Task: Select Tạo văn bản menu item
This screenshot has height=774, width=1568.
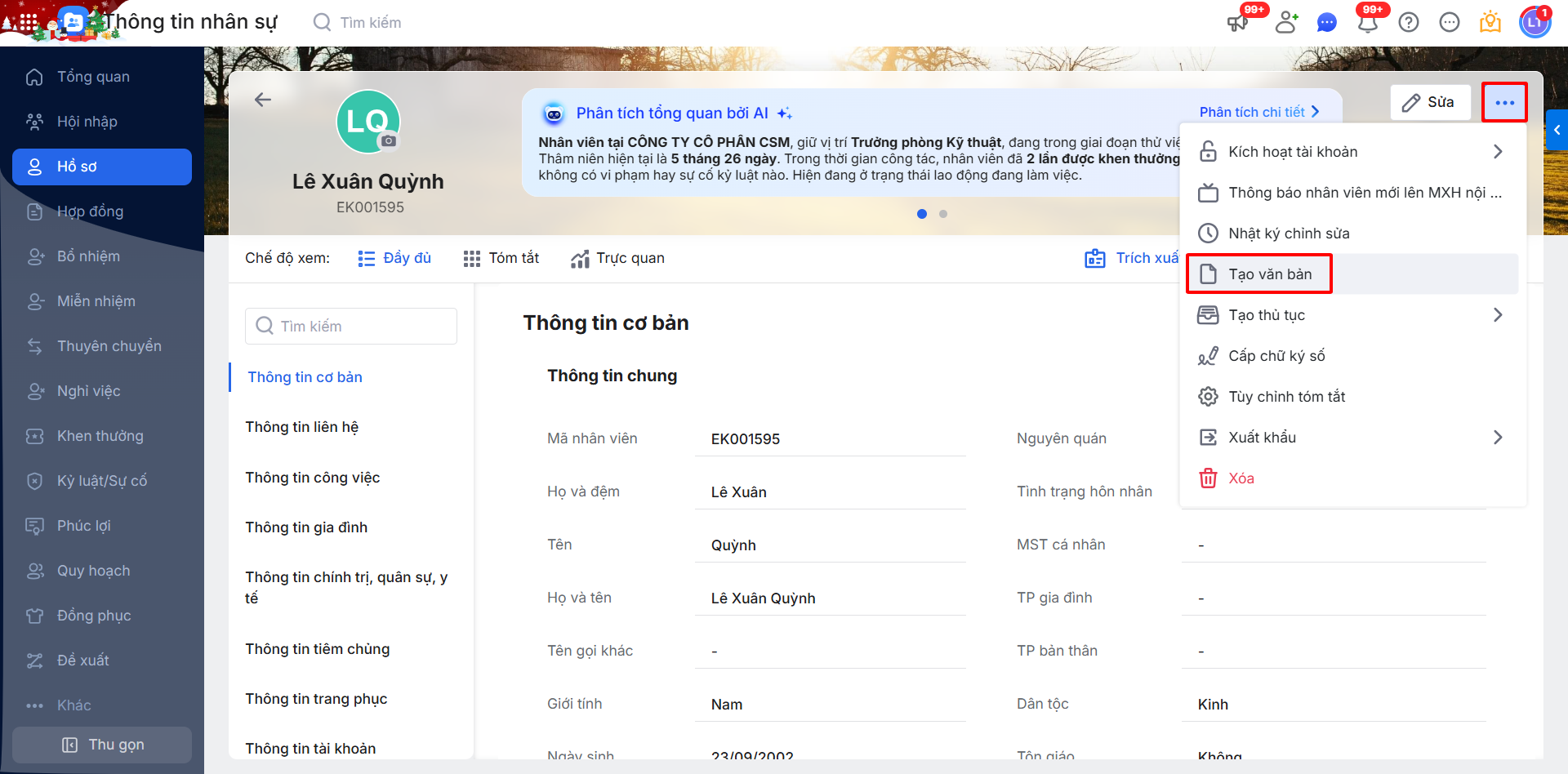Action: (x=1352, y=274)
